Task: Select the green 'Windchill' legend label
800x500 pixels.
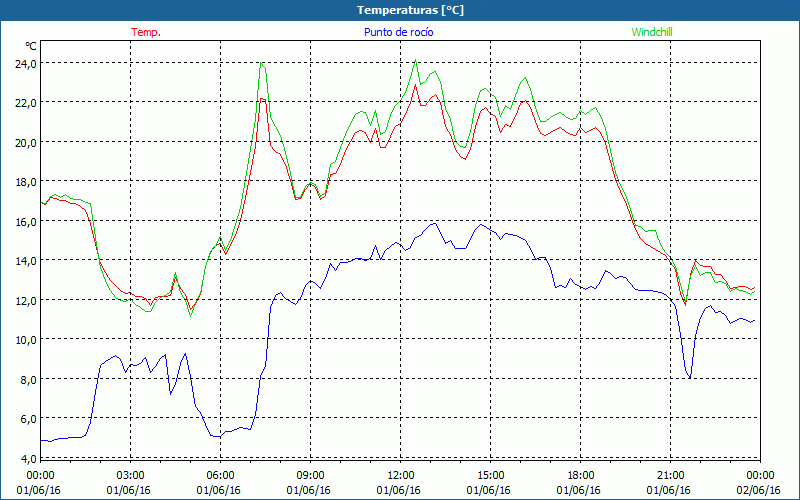Action: tap(652, 32)
